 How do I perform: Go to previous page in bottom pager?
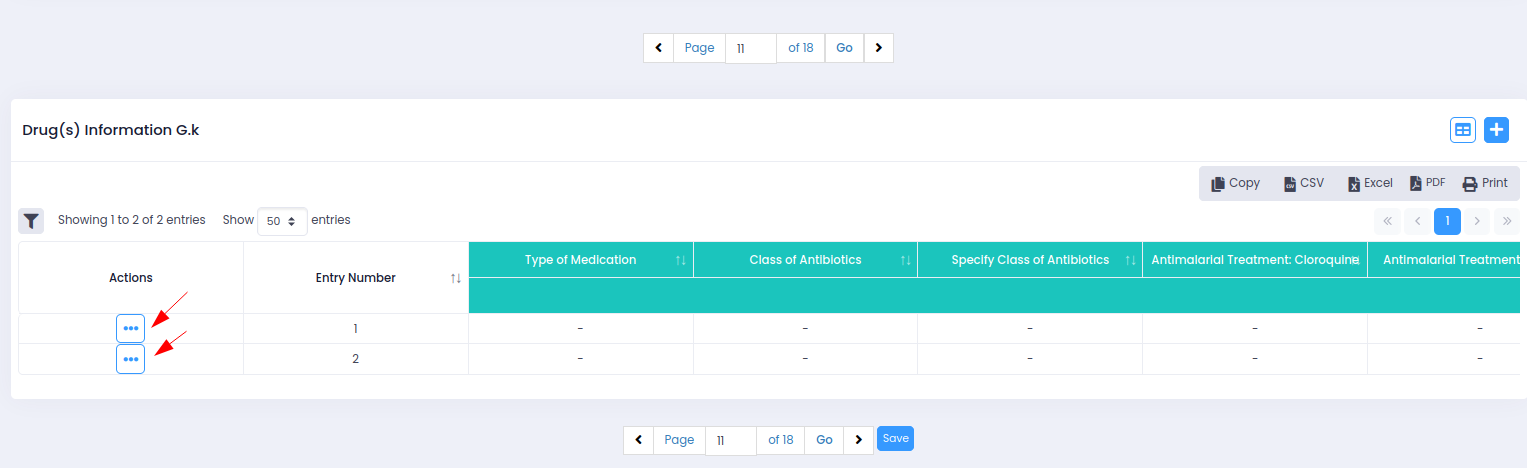pos(638,440)
